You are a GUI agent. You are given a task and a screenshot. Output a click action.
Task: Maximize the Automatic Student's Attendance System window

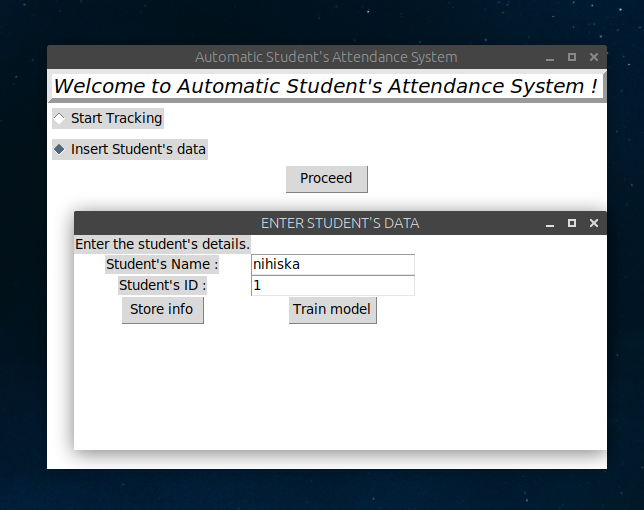(x=572, y=57)
